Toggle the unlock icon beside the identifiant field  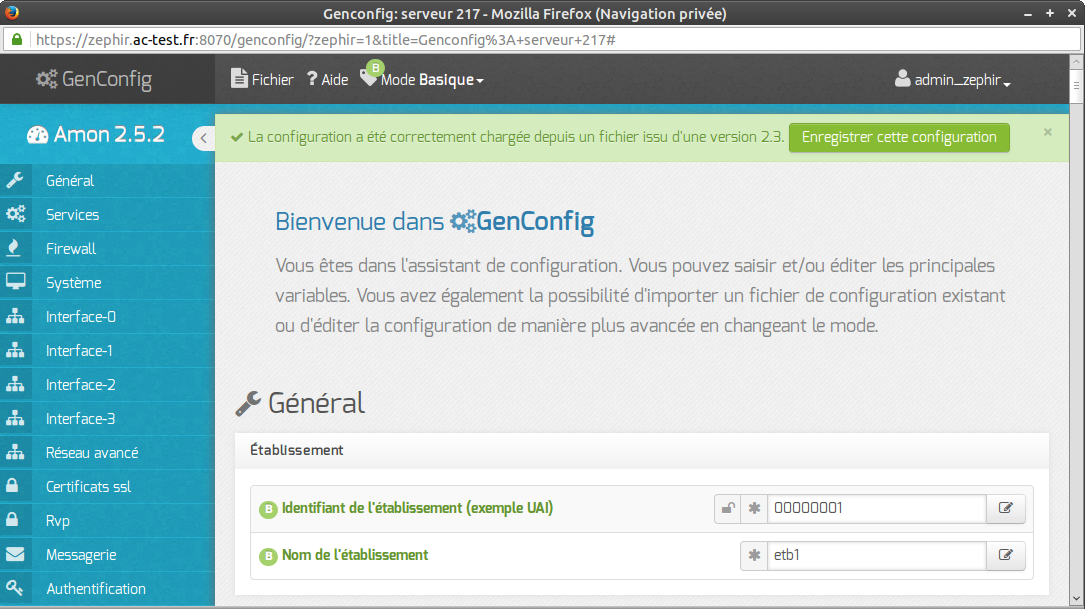coord(728,508)
